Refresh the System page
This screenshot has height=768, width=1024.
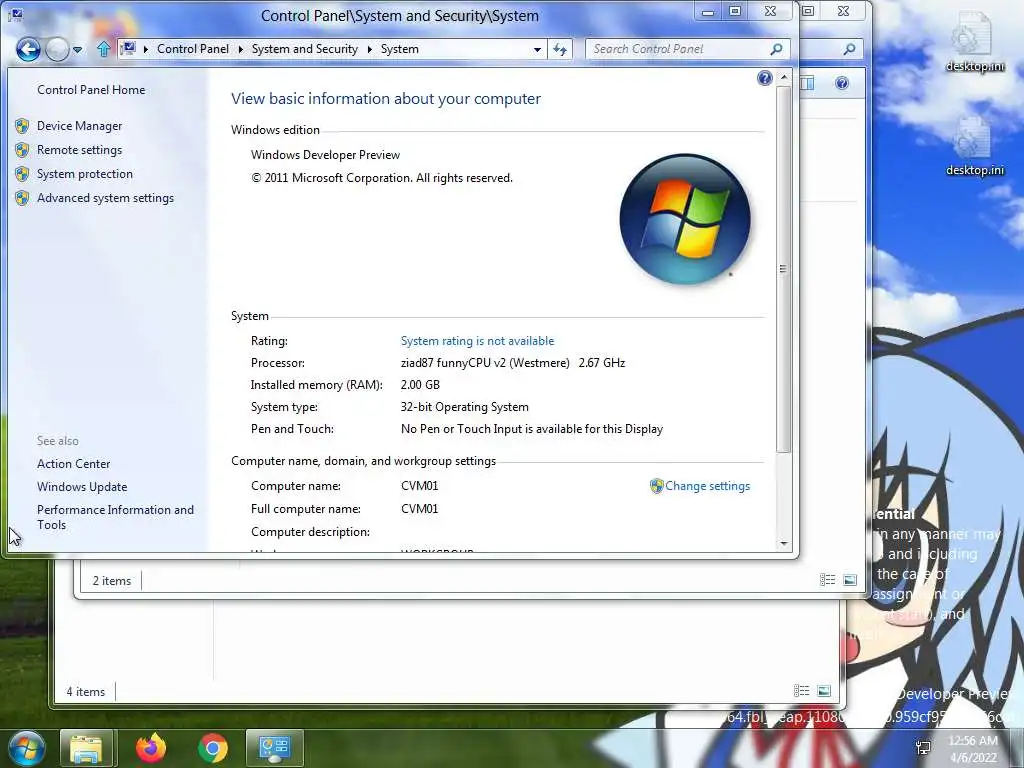[x=560, y=49]
